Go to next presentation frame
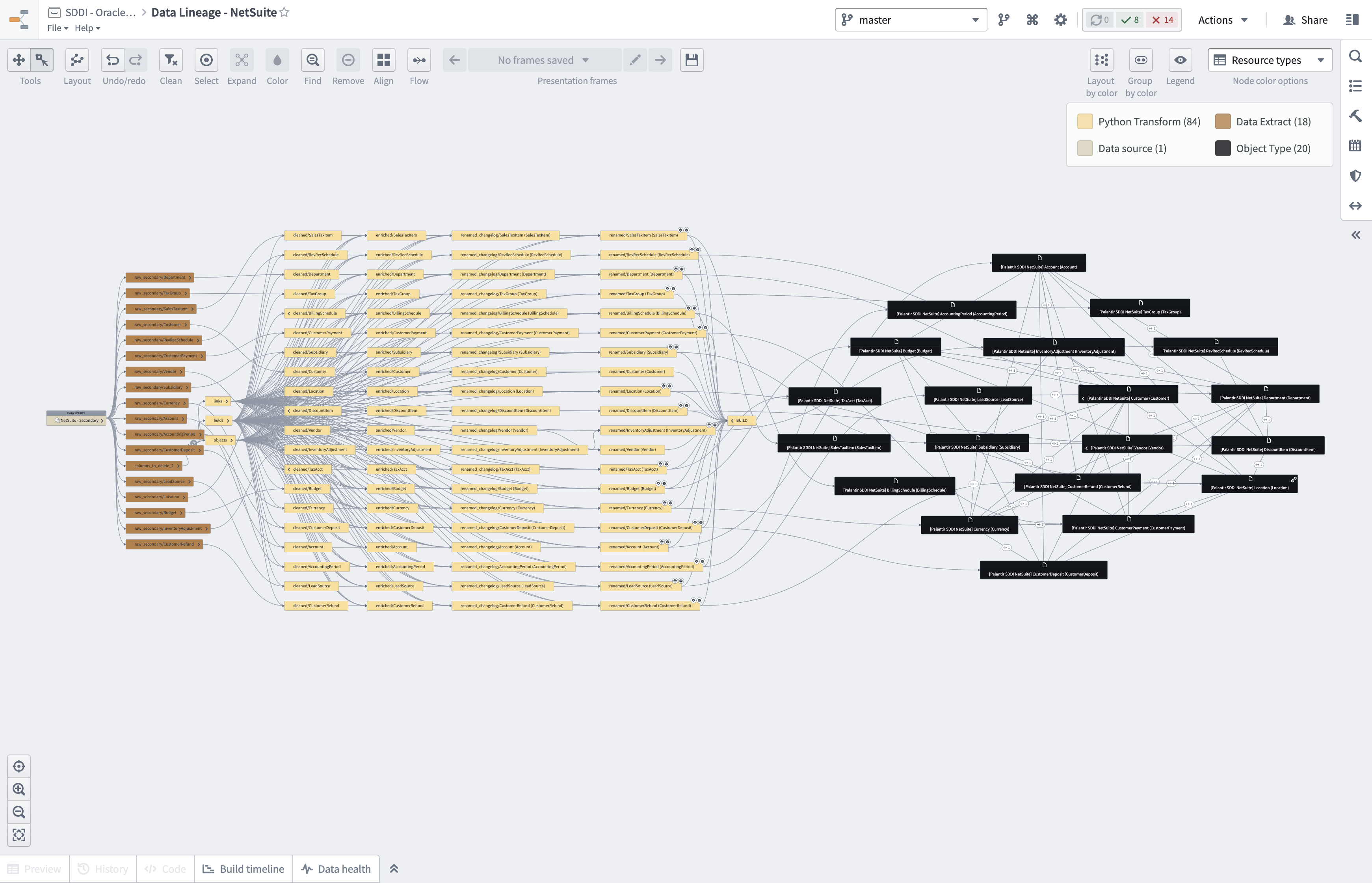Screen dimensions: 1372x883 (660, 60)
